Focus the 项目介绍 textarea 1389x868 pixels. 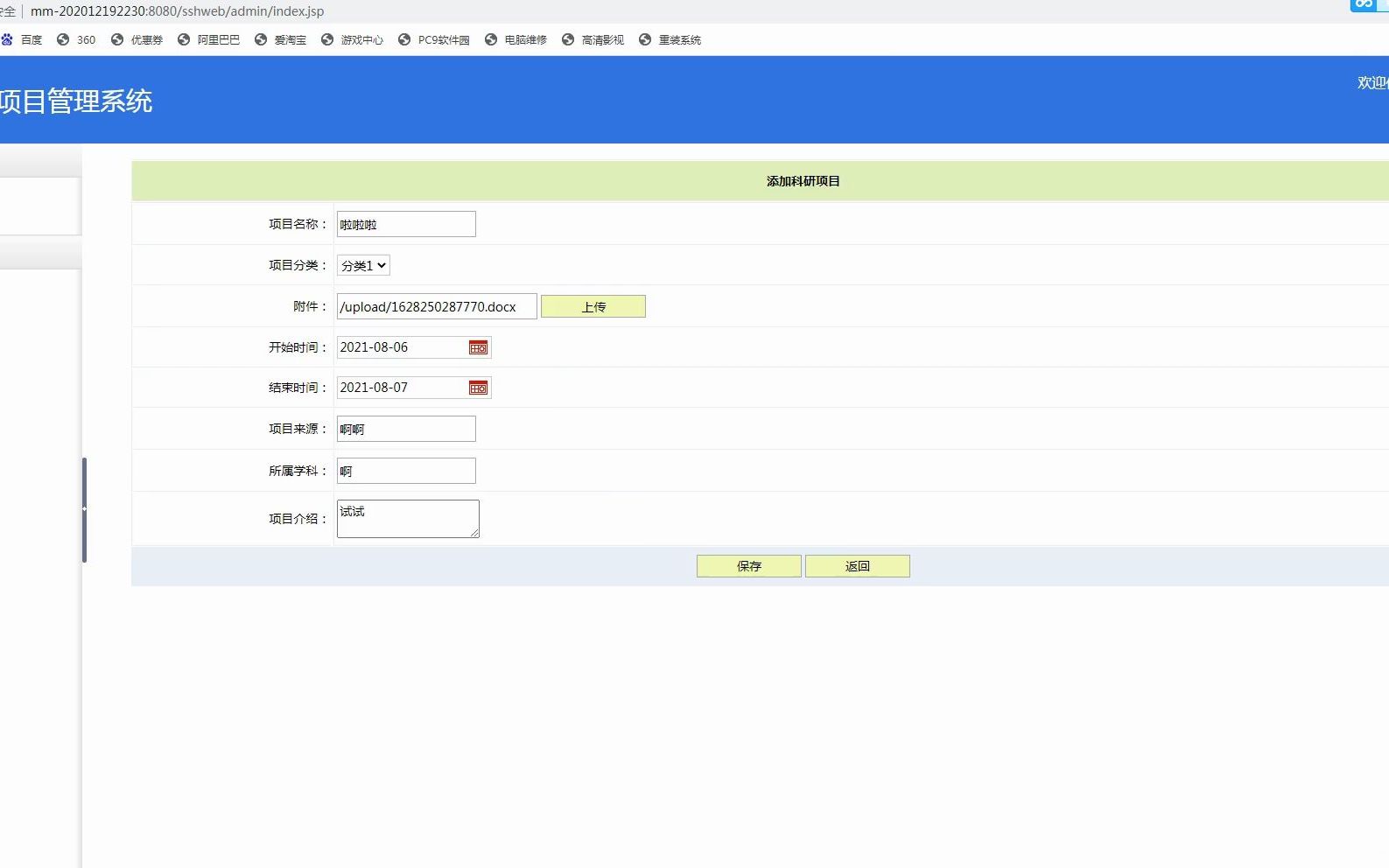tap(408, 519)
